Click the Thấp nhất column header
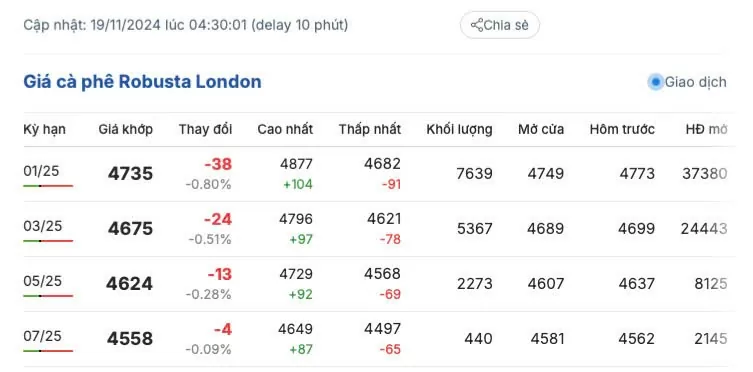This screenshot has height=372, width=753. 369,129
